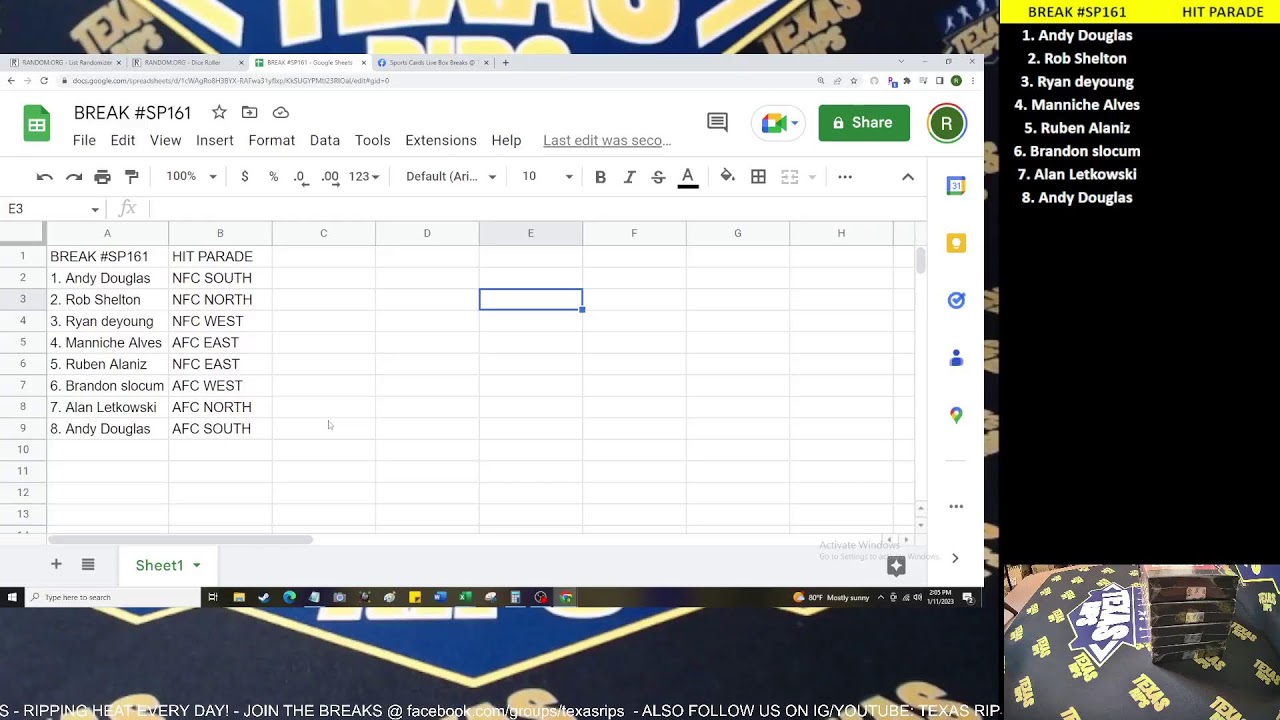
Task: Increase decimal places
Action: click(330, 177)
